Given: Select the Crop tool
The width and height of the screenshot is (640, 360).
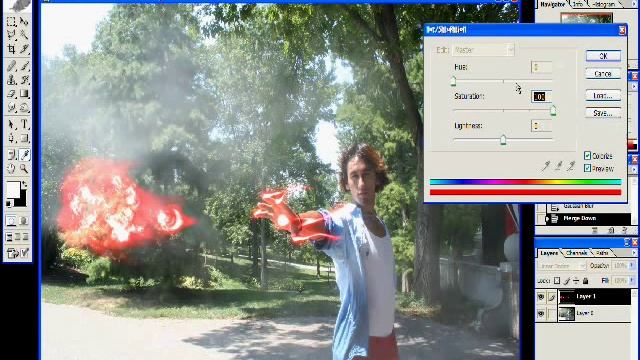Looking at the screenshot, I should (11, 49).
